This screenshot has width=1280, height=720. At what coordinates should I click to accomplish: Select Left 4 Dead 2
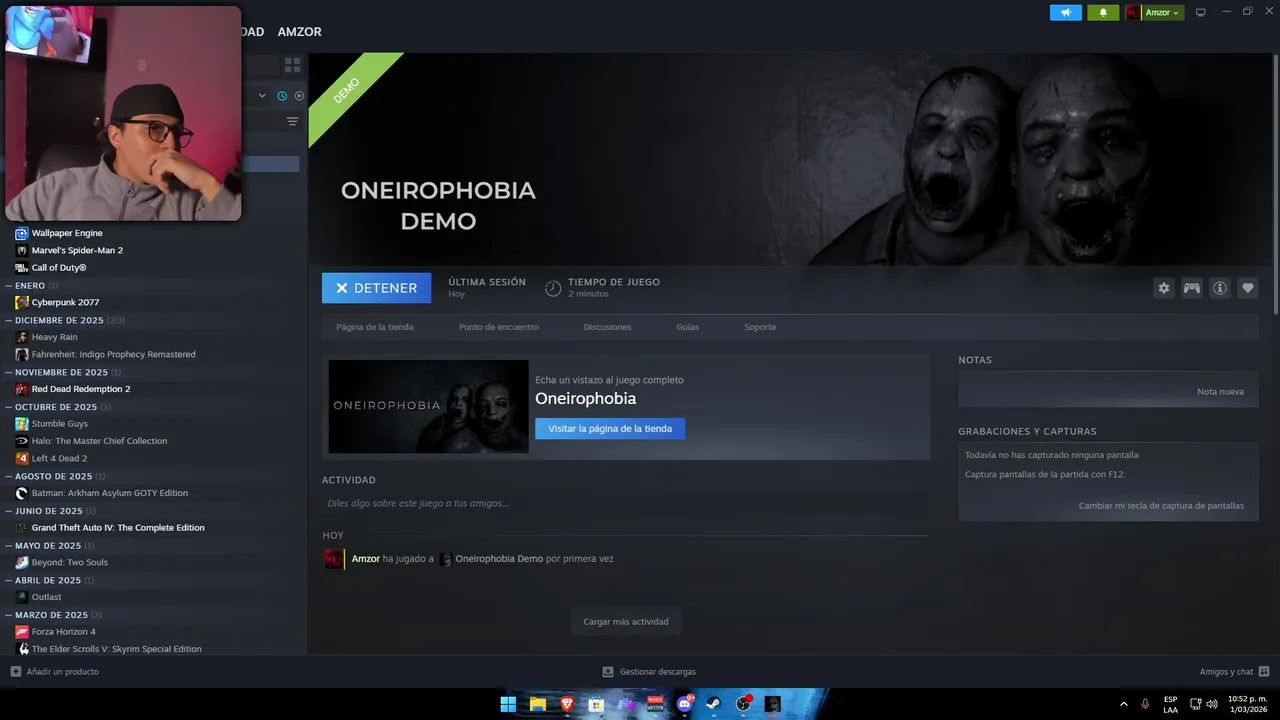click(x=59, y=458)
